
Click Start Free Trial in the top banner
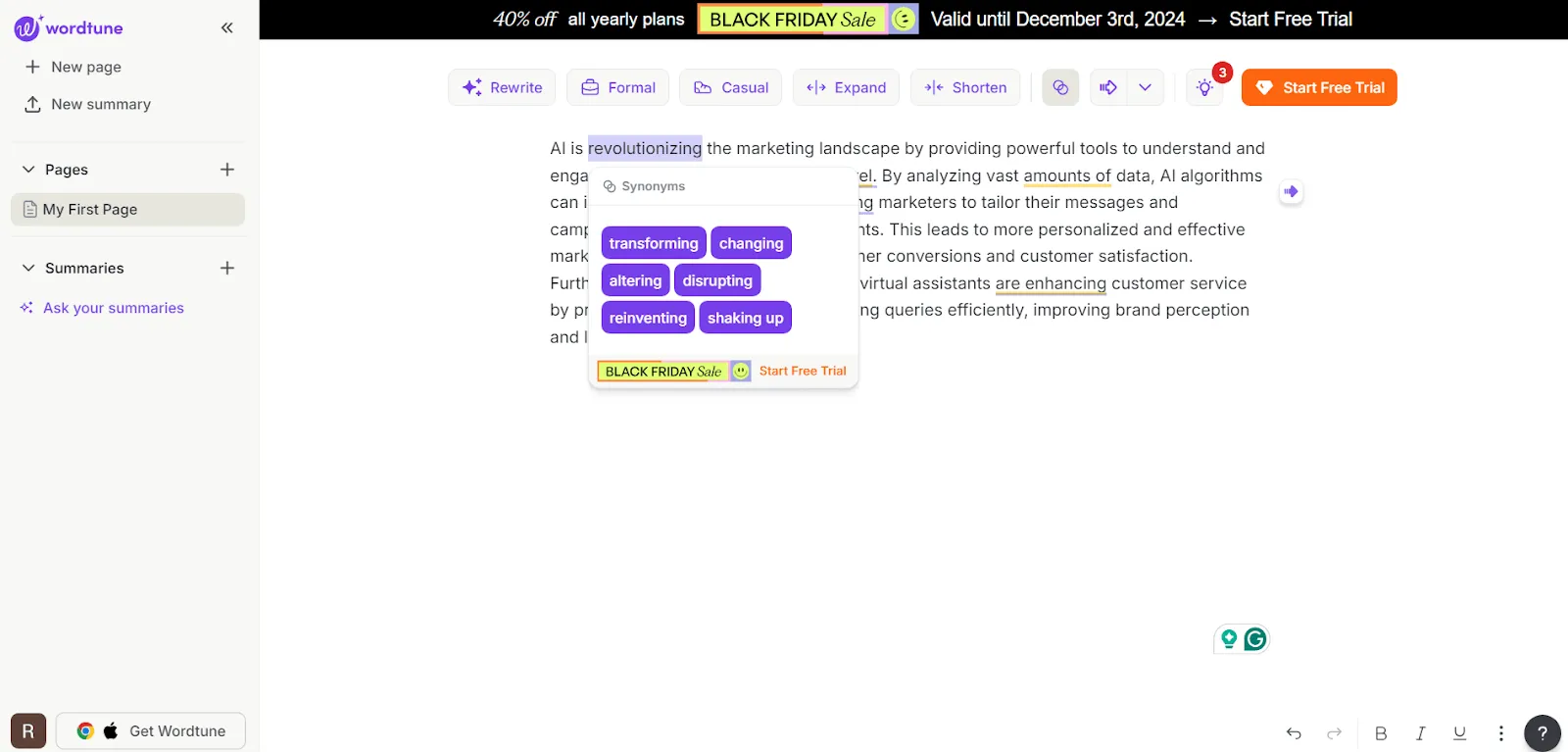click(1291, 20)
